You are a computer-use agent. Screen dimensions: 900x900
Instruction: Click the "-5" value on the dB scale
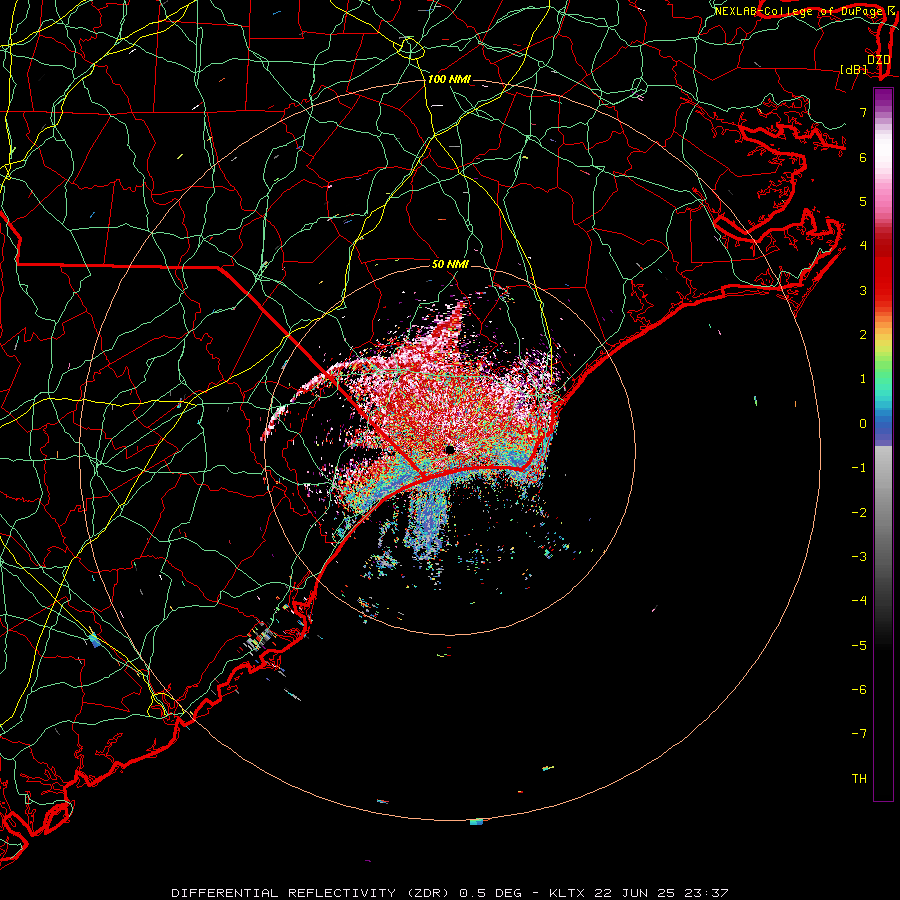859,646
